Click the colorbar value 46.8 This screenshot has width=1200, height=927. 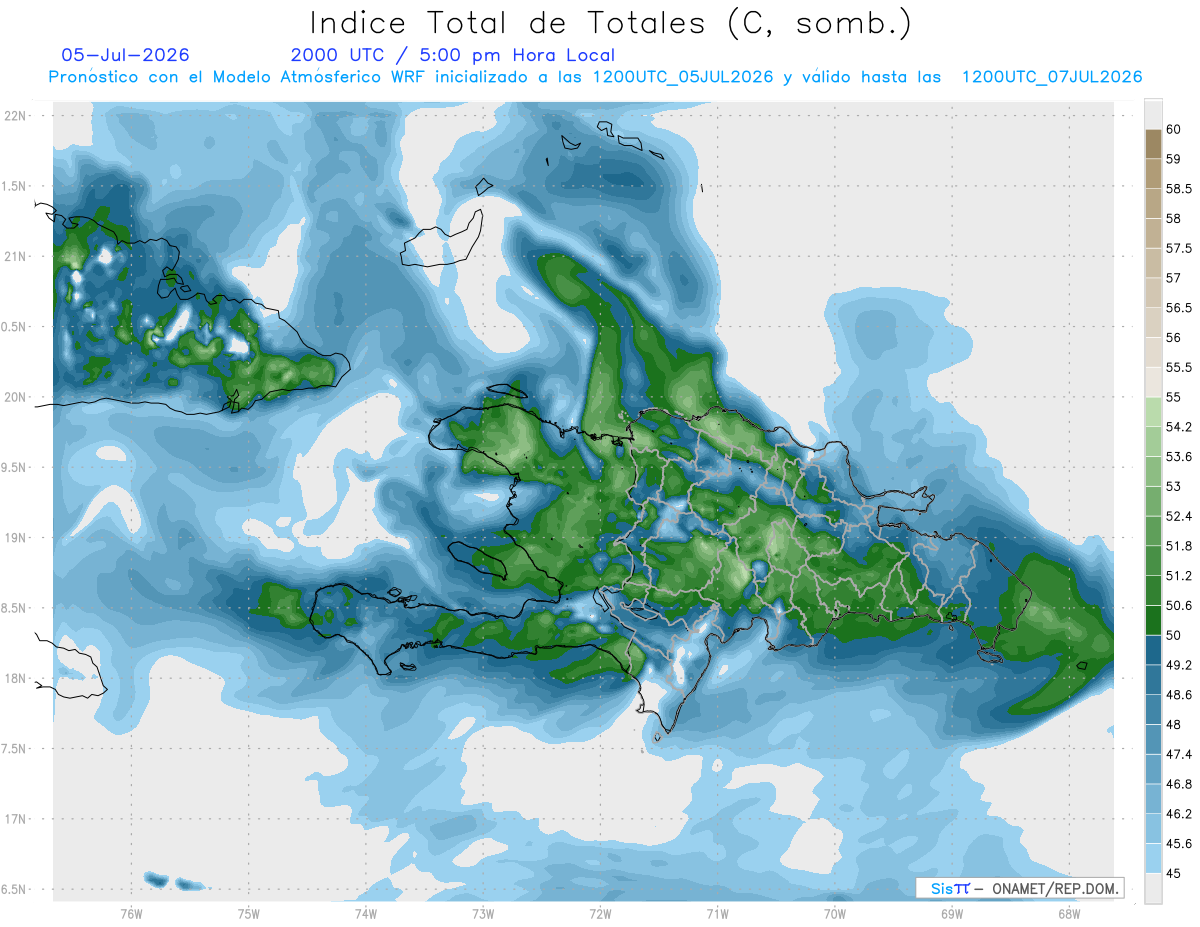(x=1178, y=785)
